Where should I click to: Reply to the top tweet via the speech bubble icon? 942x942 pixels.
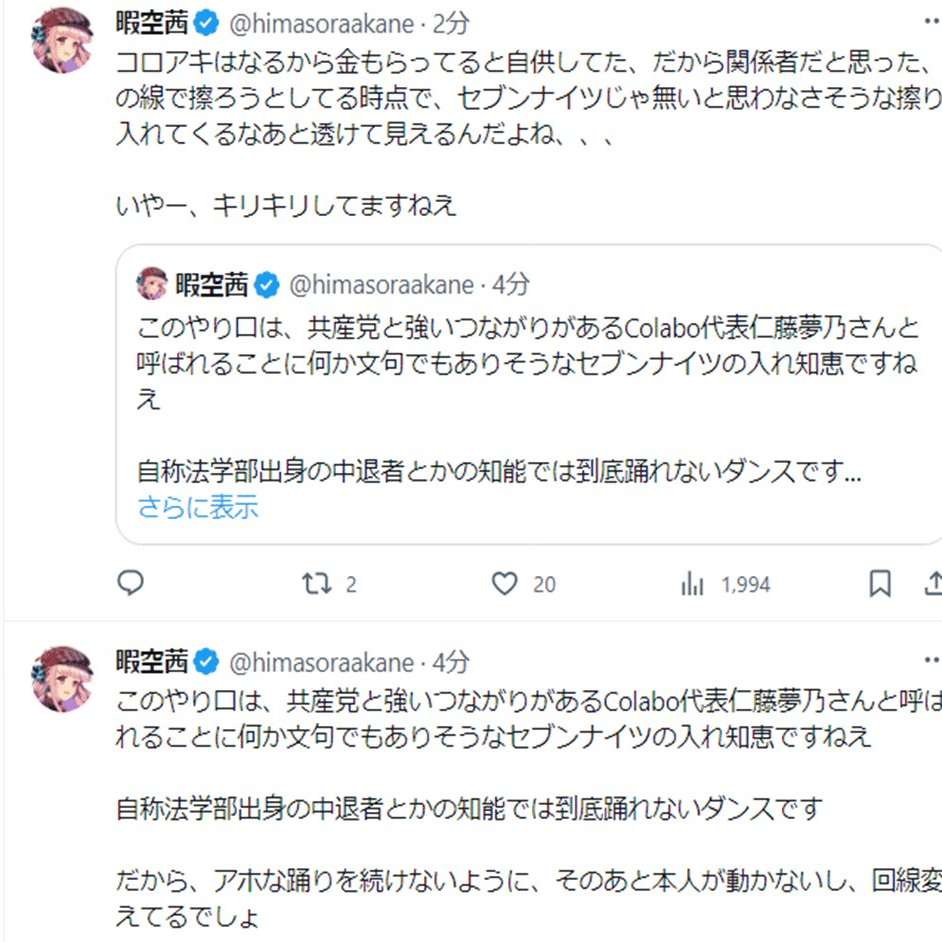click(x=131, y=584)
